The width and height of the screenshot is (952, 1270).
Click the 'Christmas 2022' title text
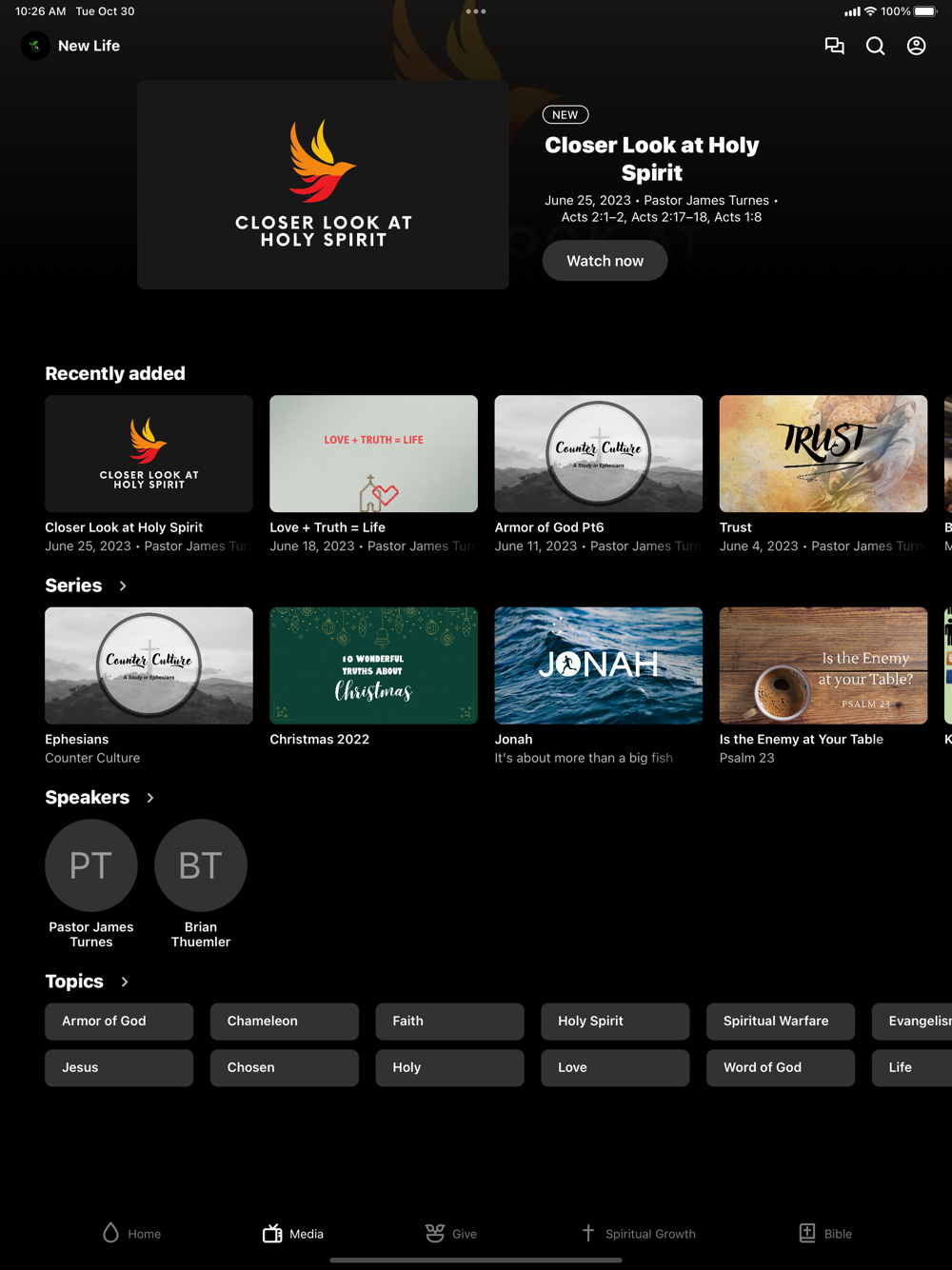pyautogui.click(x=319, y=740)
